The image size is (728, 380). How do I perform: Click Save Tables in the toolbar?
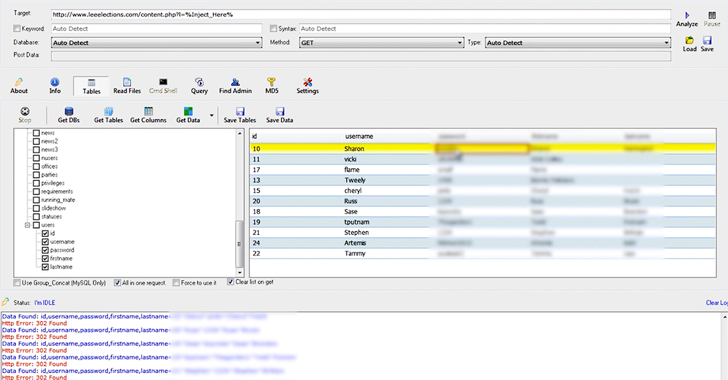coord(240,115)
